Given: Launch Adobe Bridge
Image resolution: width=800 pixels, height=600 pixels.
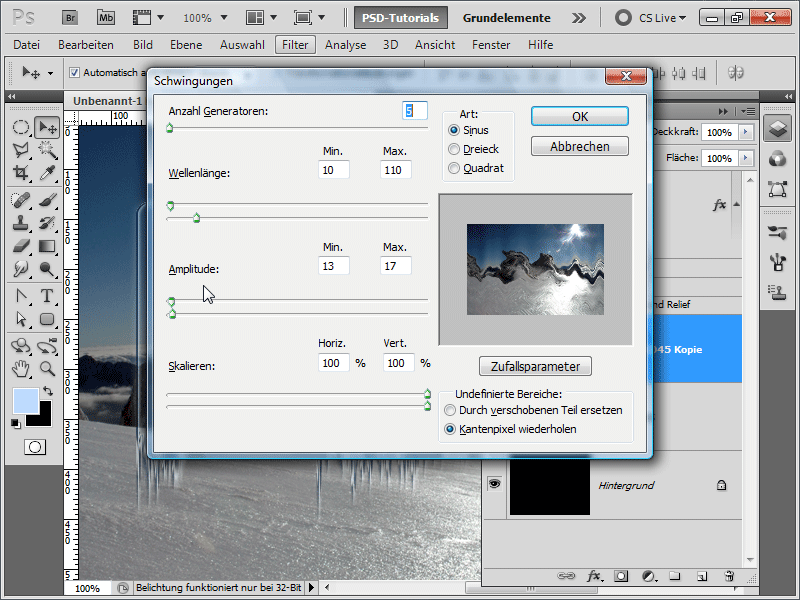Looking at the screenshot, I should click(x=70, y=18).
